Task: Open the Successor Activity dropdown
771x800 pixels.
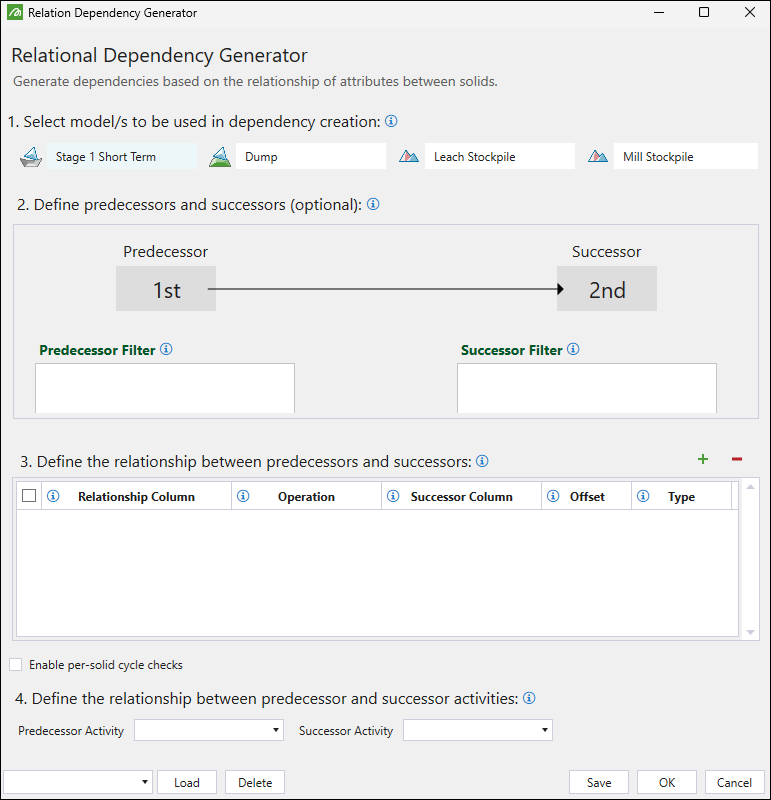Action: 477,731
